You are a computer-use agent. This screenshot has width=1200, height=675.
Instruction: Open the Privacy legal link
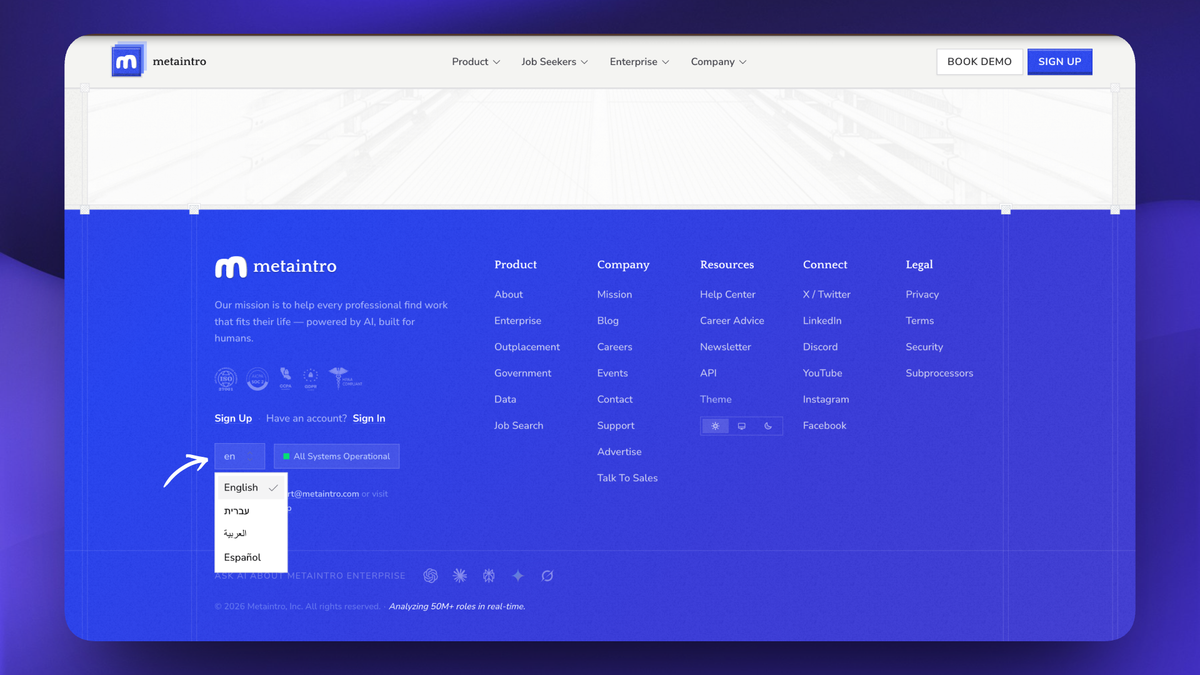pyautogui.click(x=922, y=295)
